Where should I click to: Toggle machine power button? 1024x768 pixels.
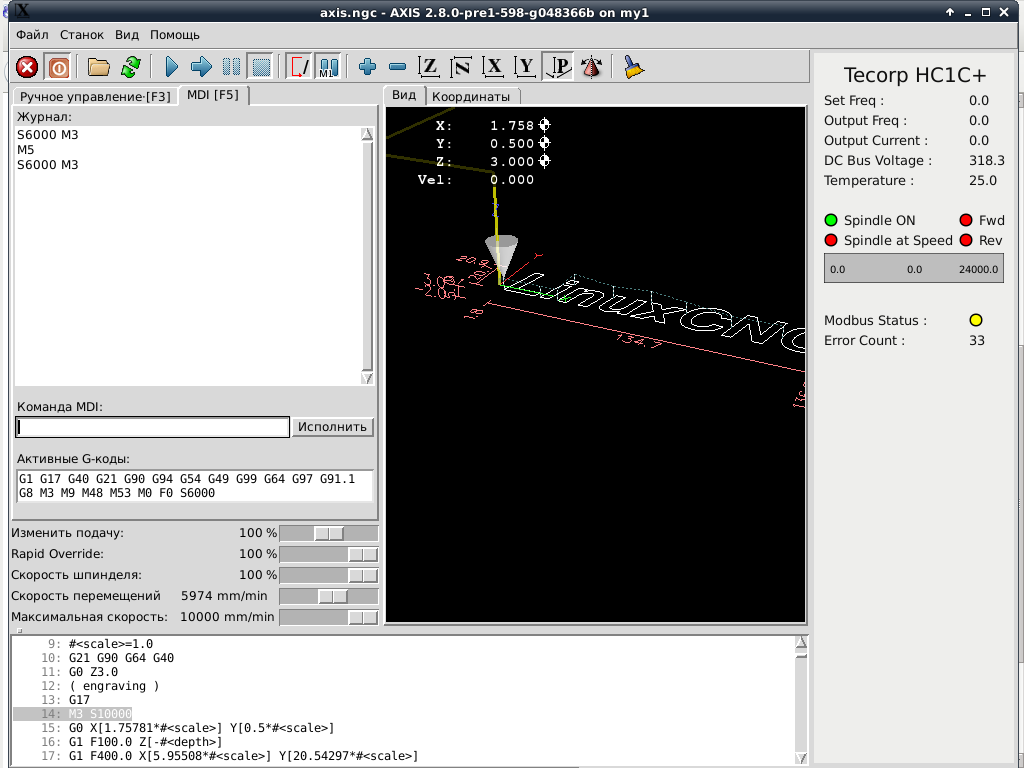tap(59, 67)
